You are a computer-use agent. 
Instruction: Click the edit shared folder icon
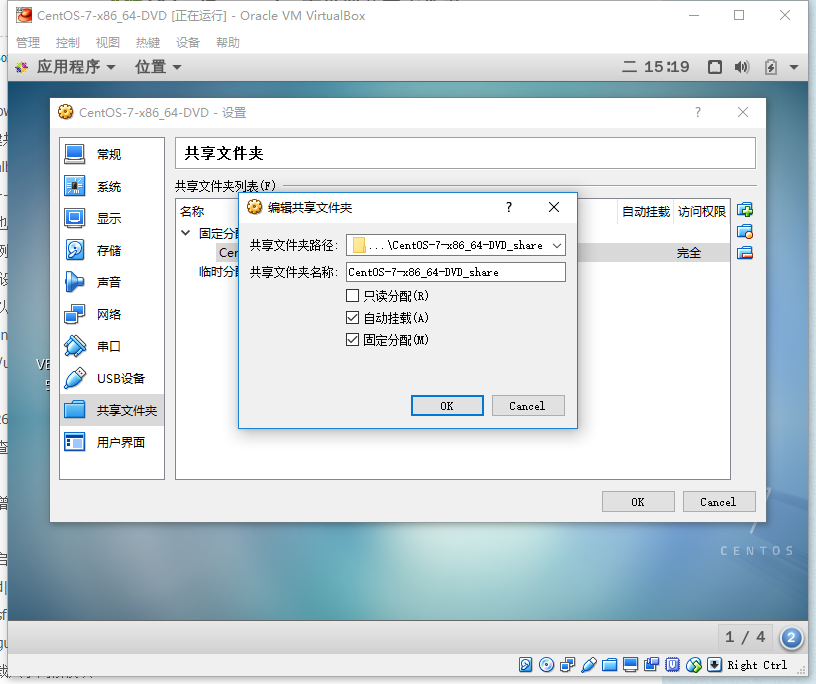(x=745, y=232)
